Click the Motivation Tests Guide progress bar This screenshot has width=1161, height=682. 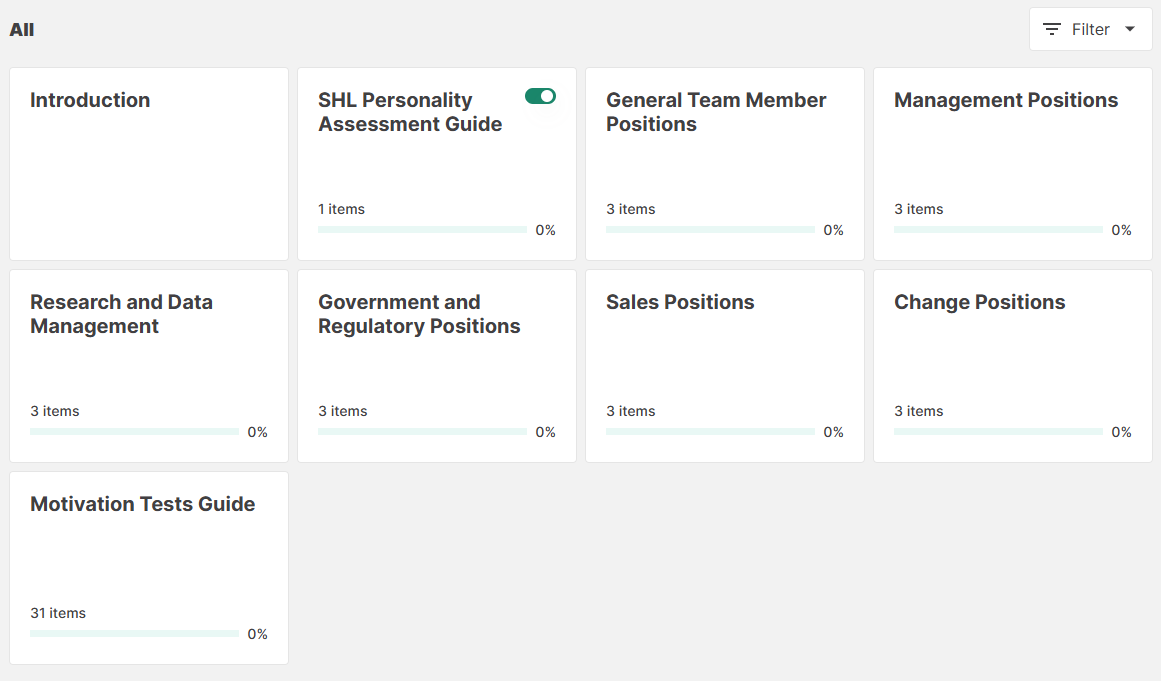[134, 633]
